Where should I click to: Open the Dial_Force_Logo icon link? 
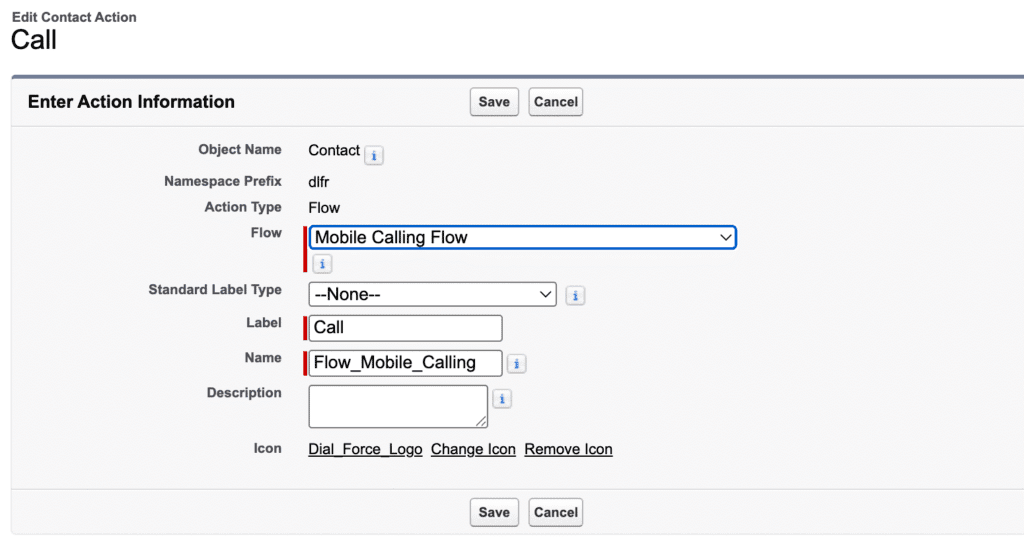tap(365, 450)
